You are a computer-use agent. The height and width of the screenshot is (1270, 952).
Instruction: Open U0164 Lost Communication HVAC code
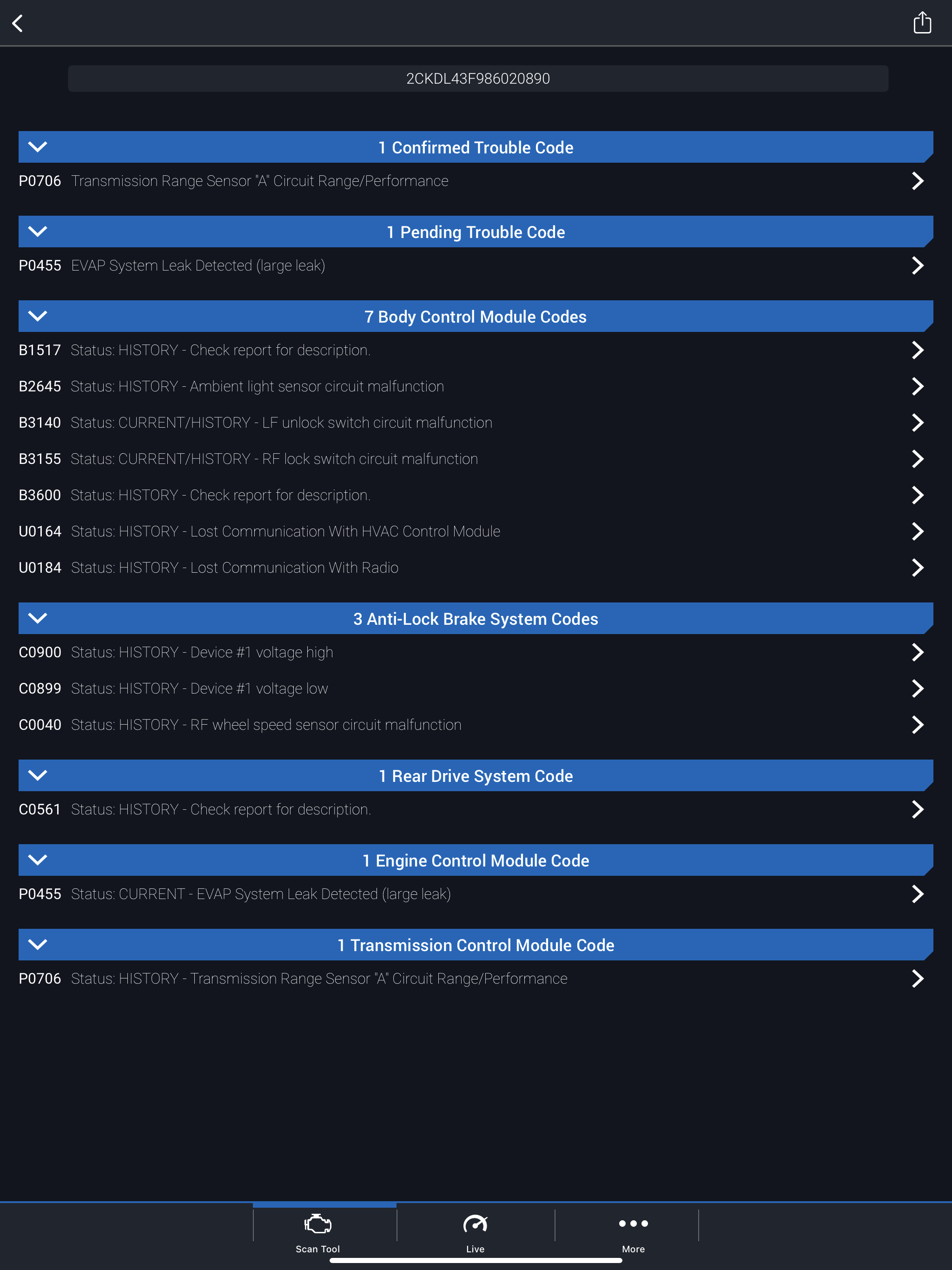285,532
